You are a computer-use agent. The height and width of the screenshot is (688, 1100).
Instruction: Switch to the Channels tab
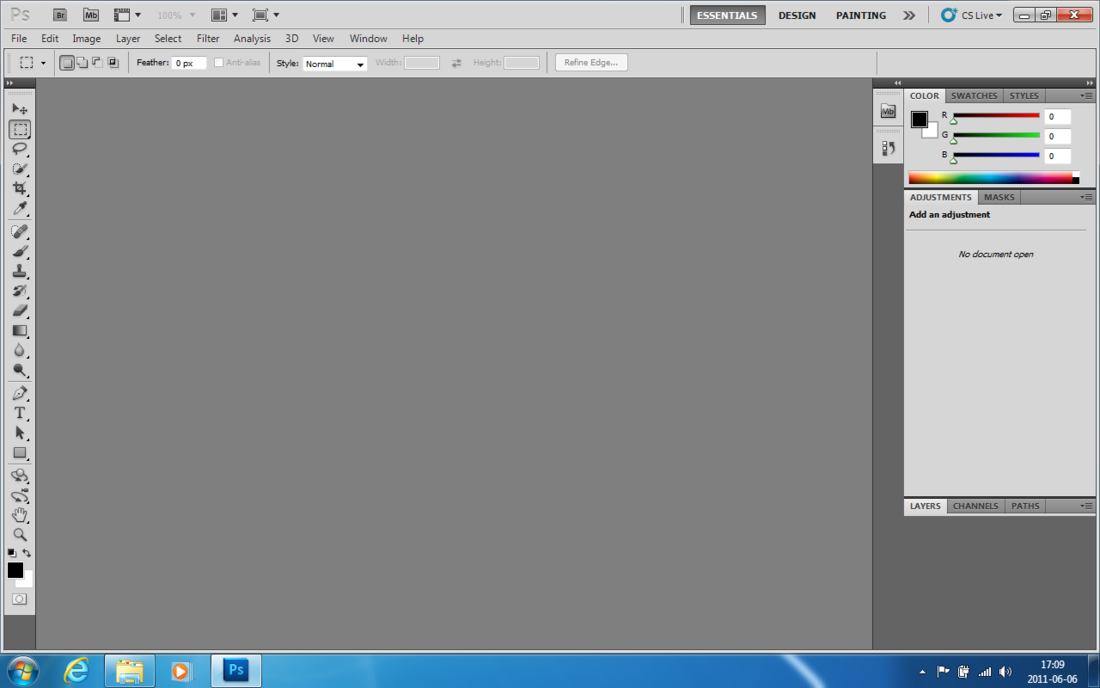click(975, 506)
